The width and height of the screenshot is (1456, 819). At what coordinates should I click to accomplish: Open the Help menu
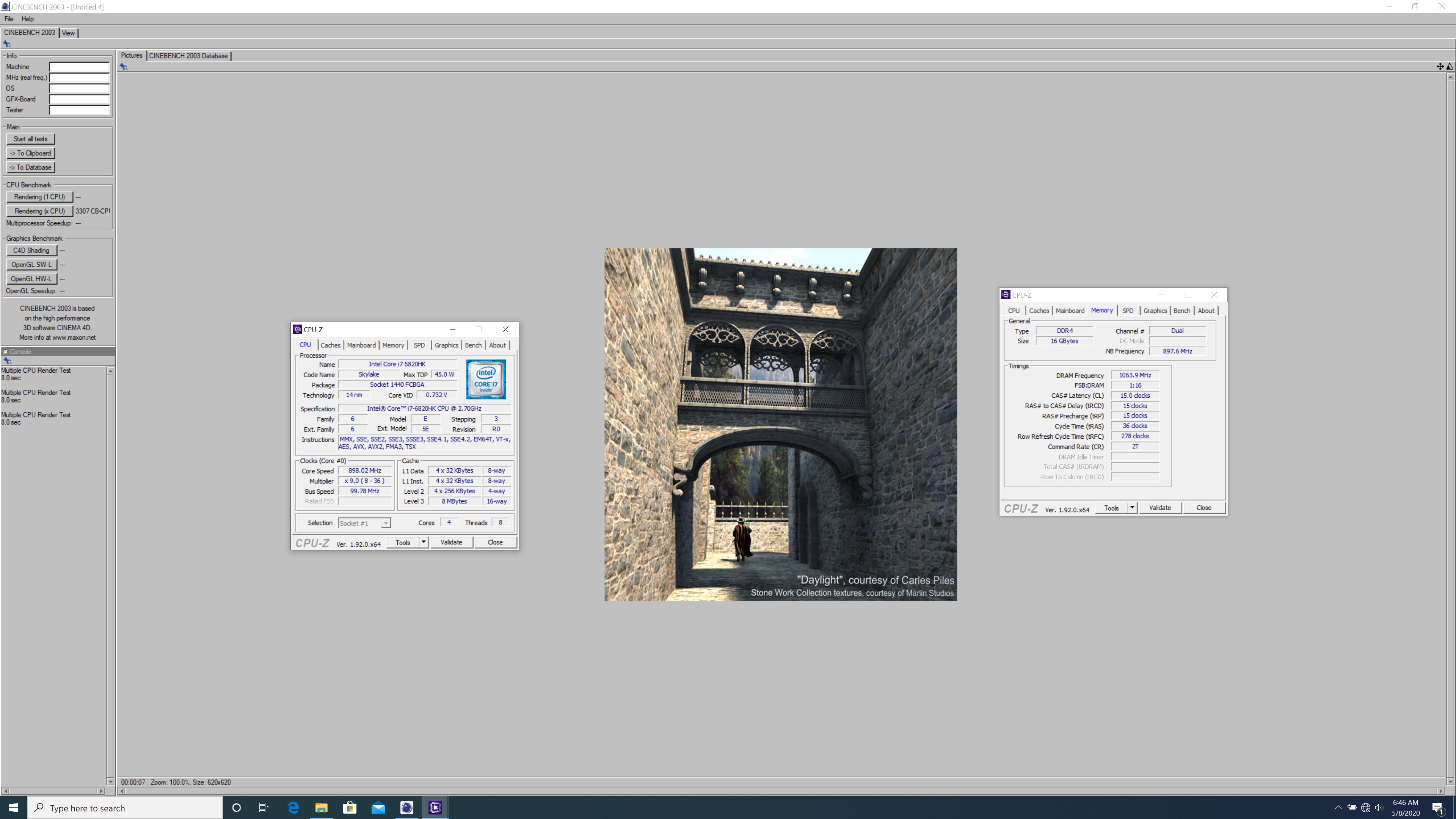click(x=27, y=19)
